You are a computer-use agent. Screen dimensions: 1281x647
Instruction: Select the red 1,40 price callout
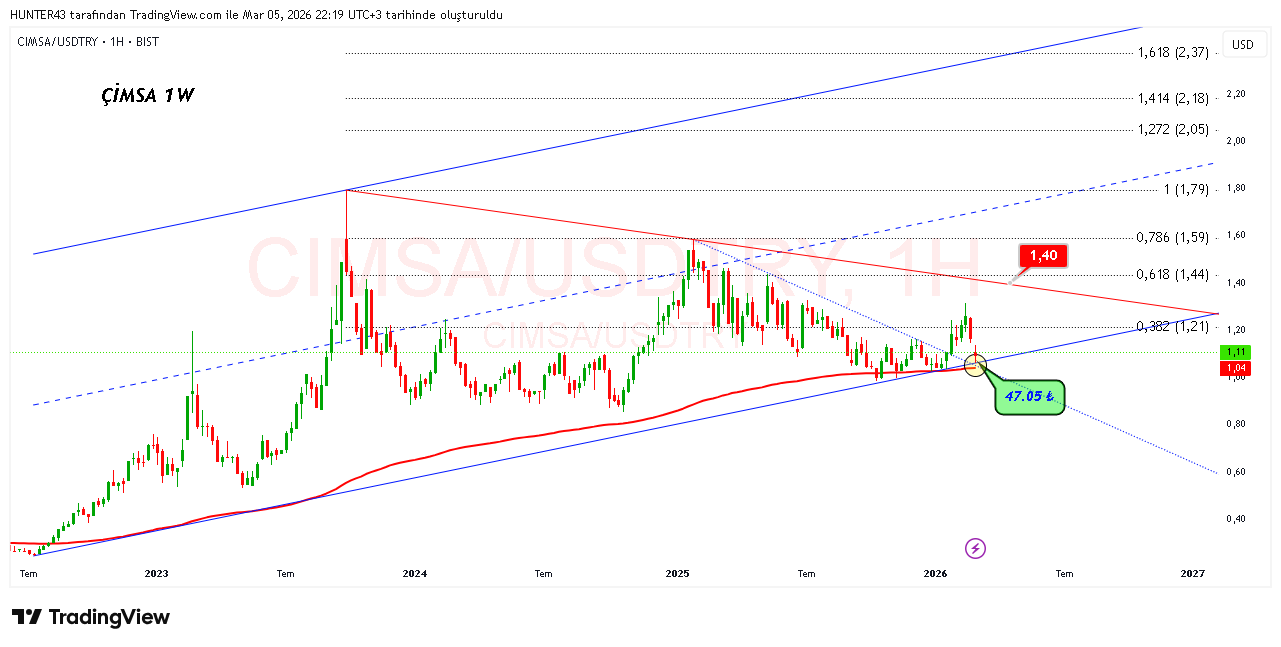[x=1043, y=256]
